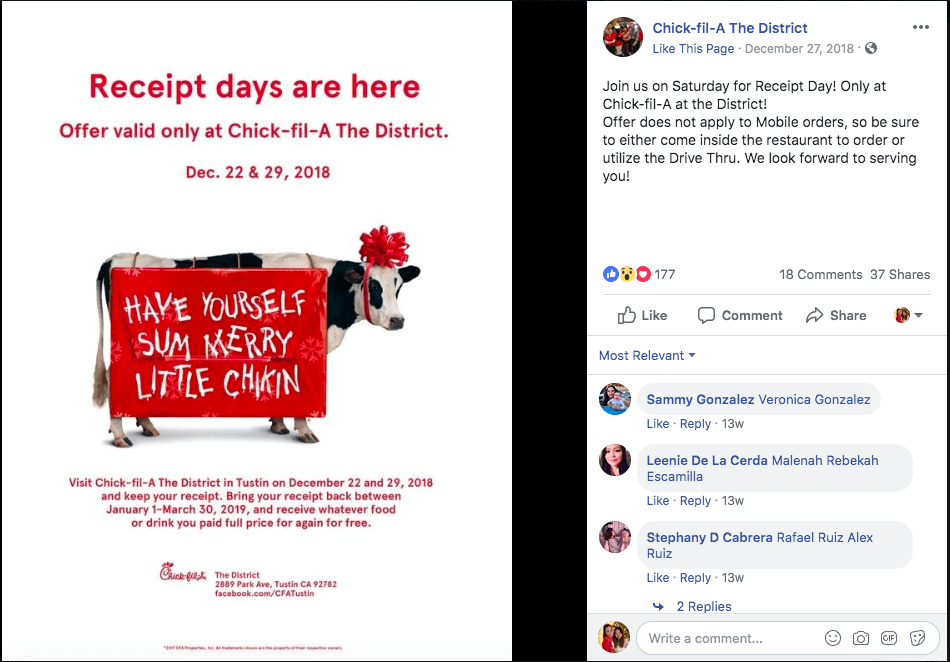Click the Share arrow icon
This screenshot has width=950, height=662.
[x=814, y=315]
